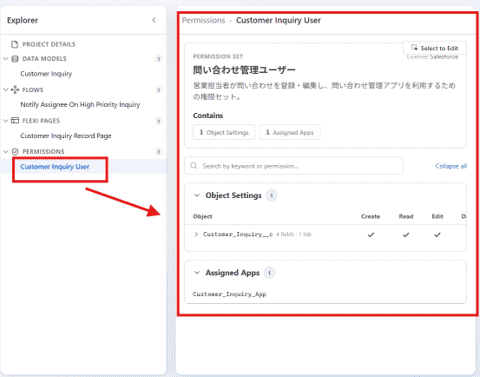Click the License: Salesforce label

432,57
